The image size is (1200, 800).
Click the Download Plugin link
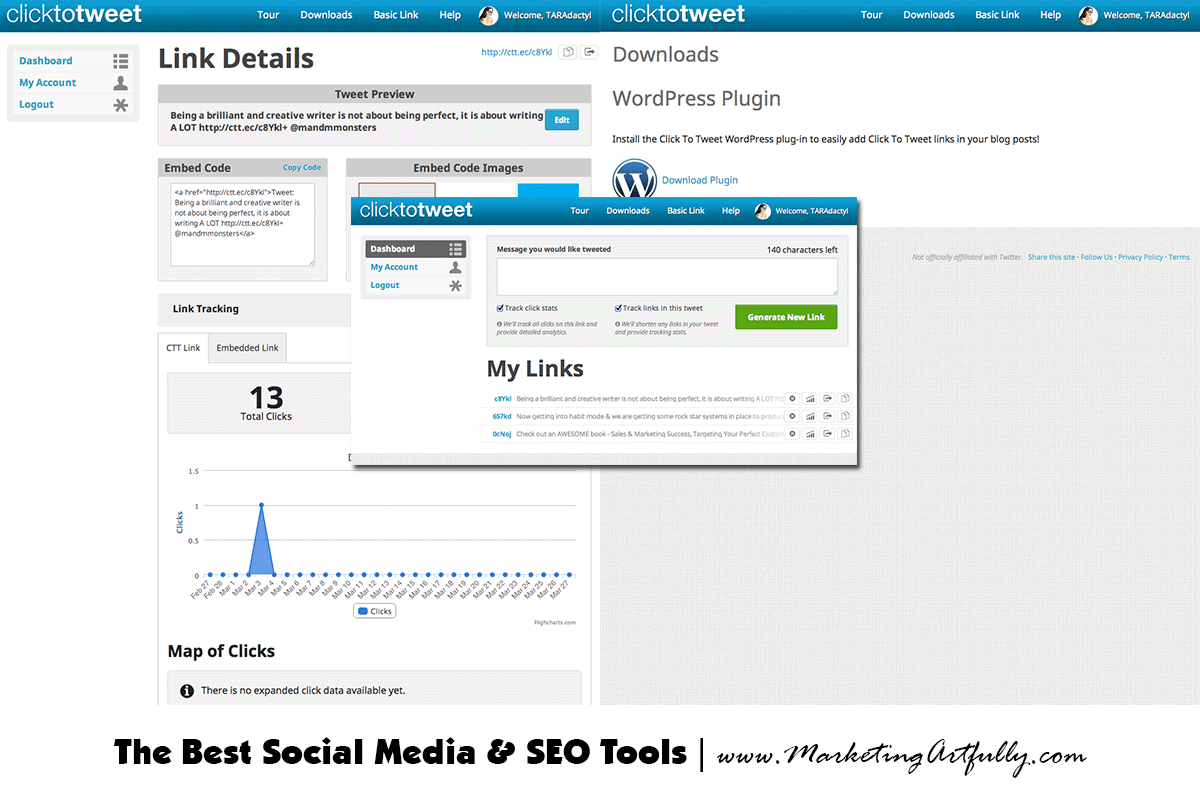(700, 180)
